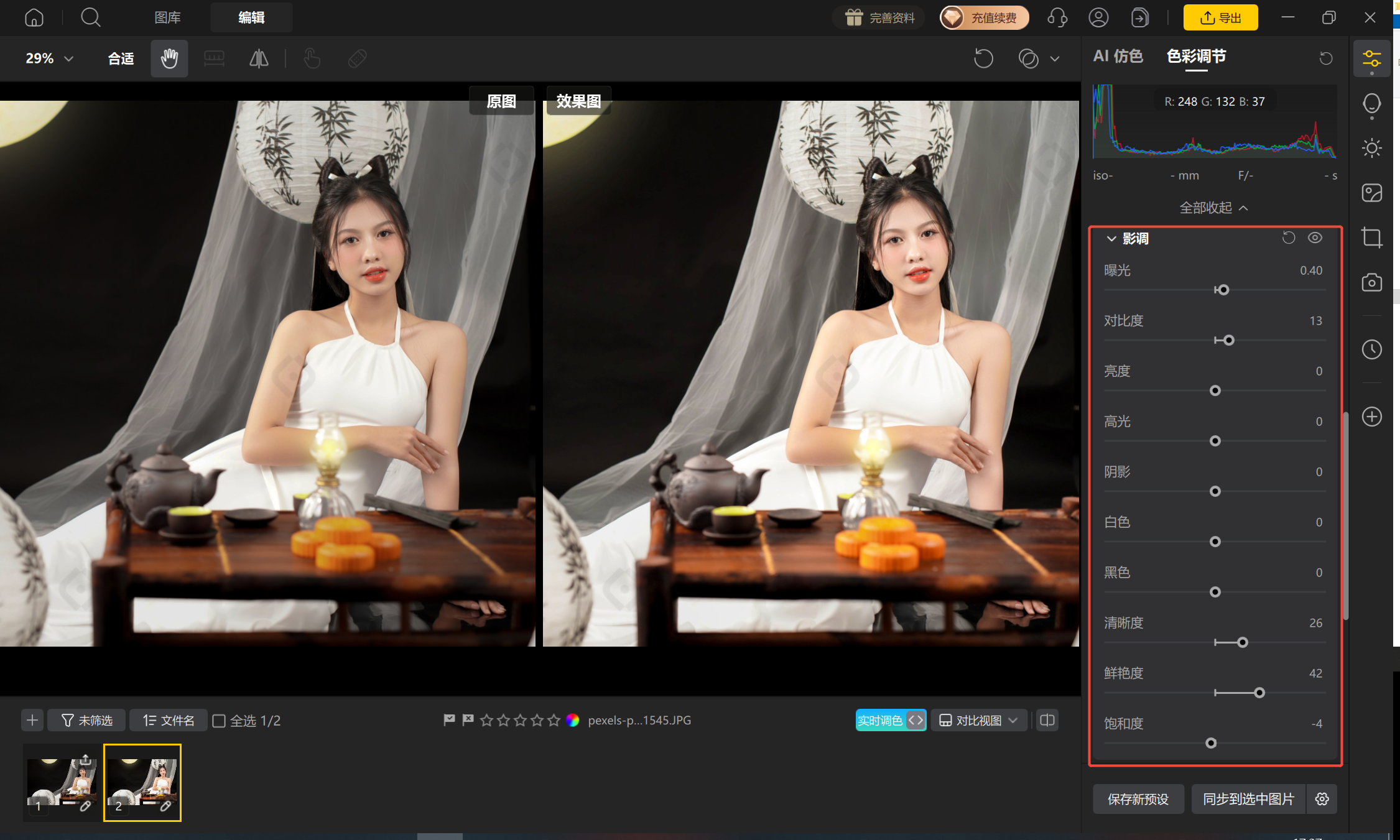Toggle the reject flag icon

pos(468,720)
